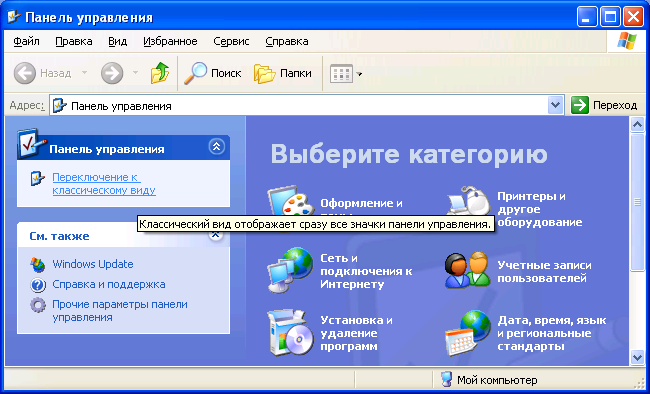Click the Control Panel icon in address bar
650x394 pixels.
tap(59, 106)
